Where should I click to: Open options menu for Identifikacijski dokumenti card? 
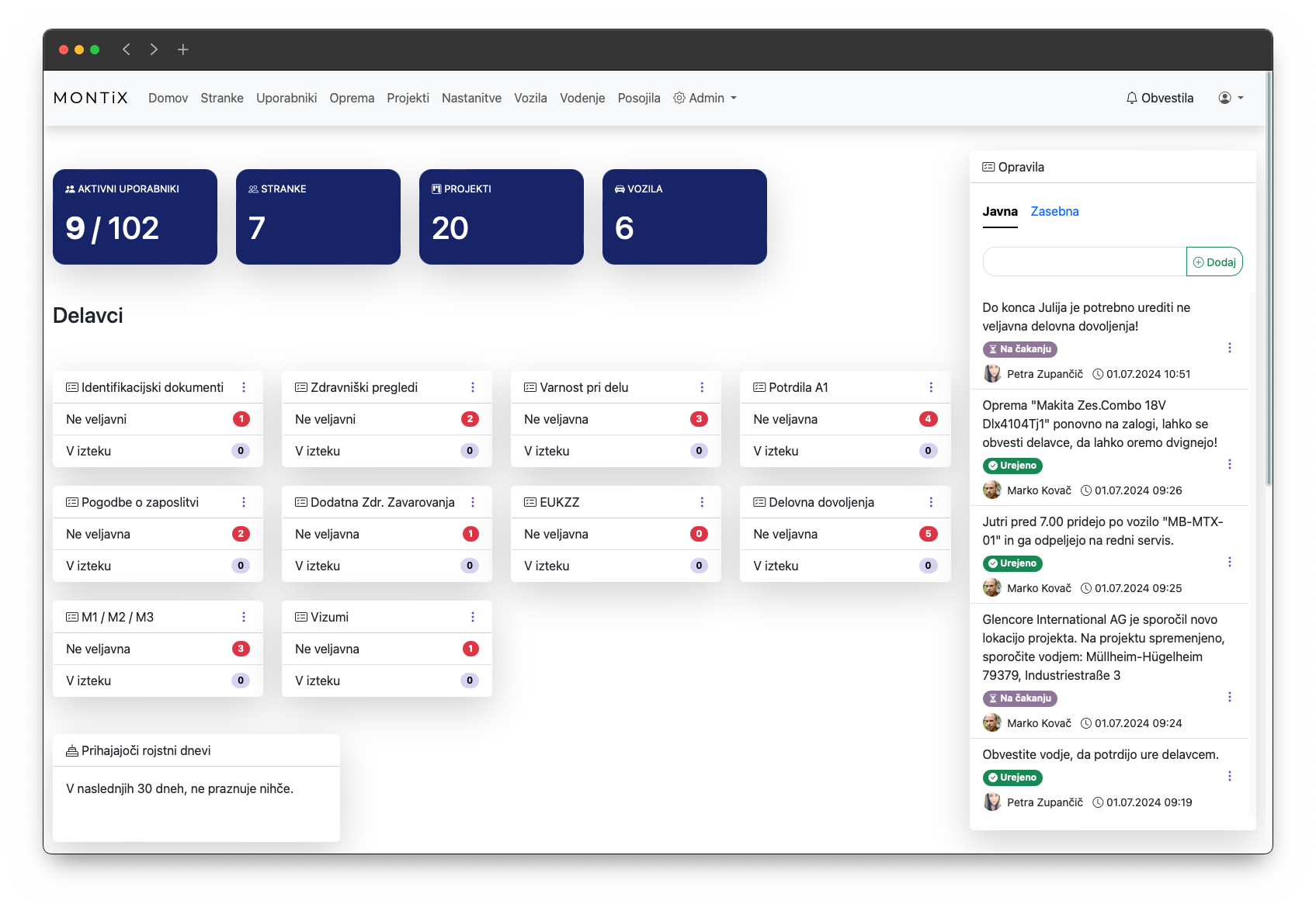[x=244, y=387]
